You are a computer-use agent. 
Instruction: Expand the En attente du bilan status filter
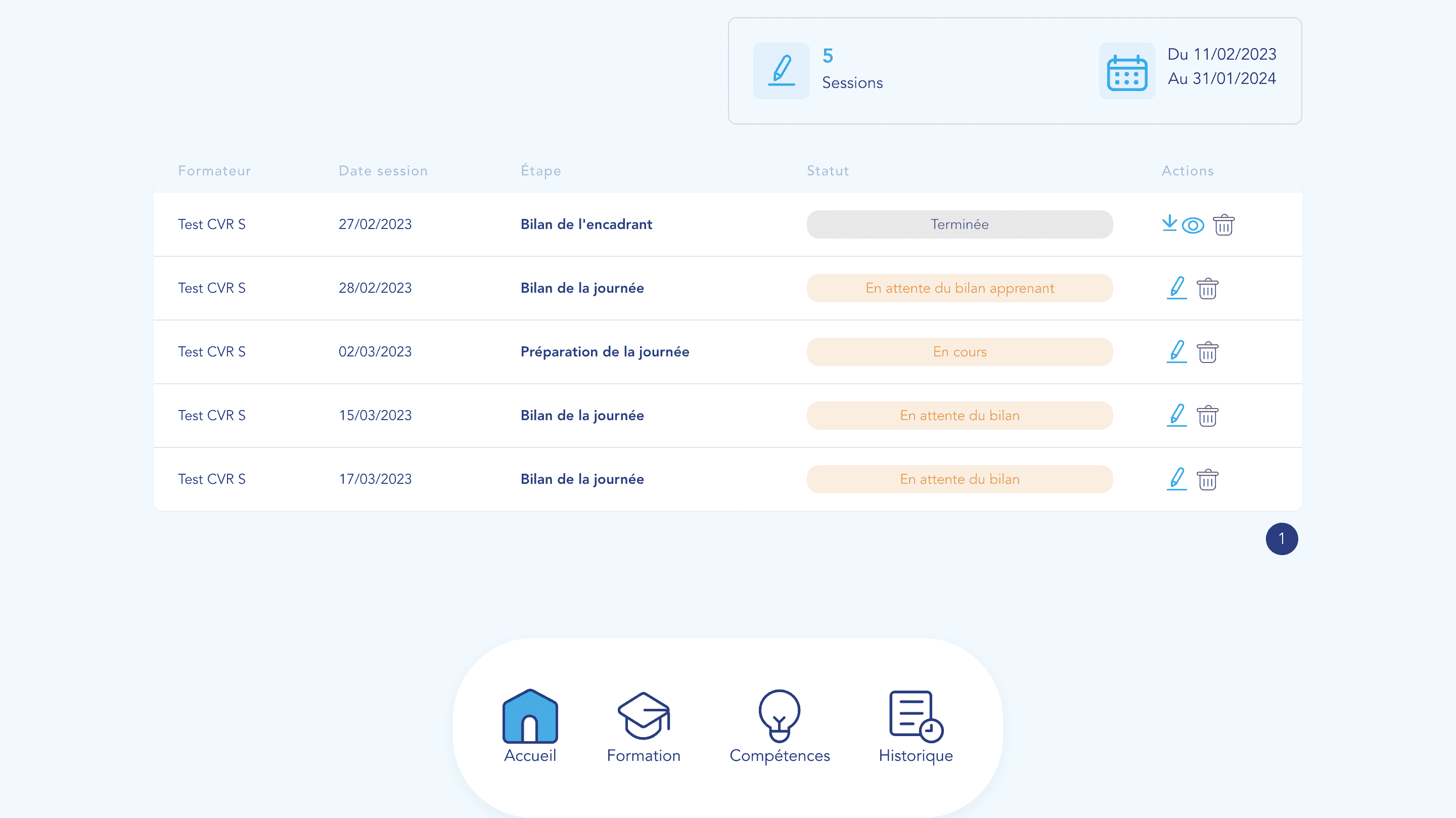[x=959, y=415]
